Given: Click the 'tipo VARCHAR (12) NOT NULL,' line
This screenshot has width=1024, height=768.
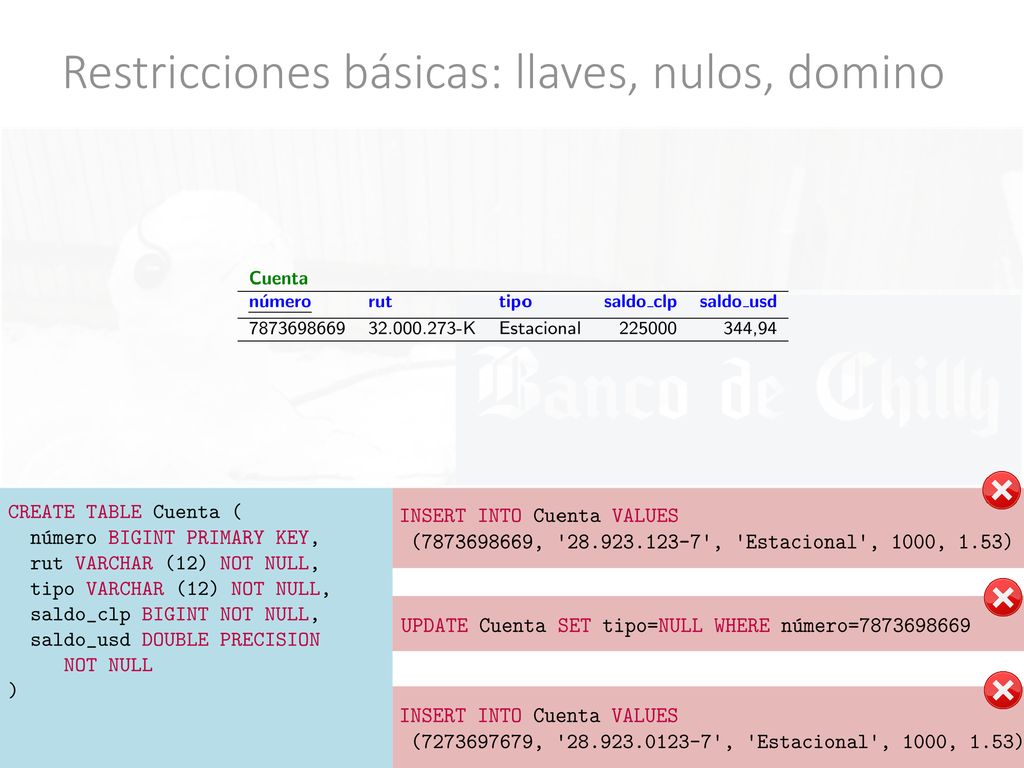Looking at the screenshot, I should tap(180, 588).
